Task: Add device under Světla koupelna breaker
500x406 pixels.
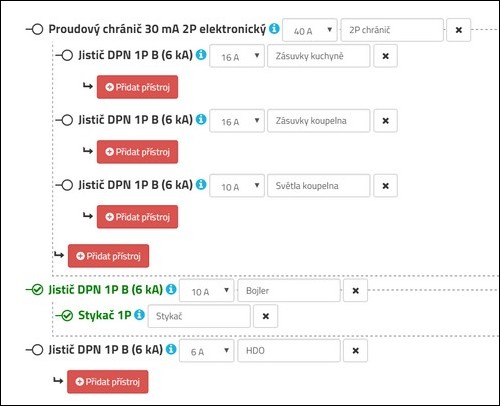Action: tap(137, 217)
